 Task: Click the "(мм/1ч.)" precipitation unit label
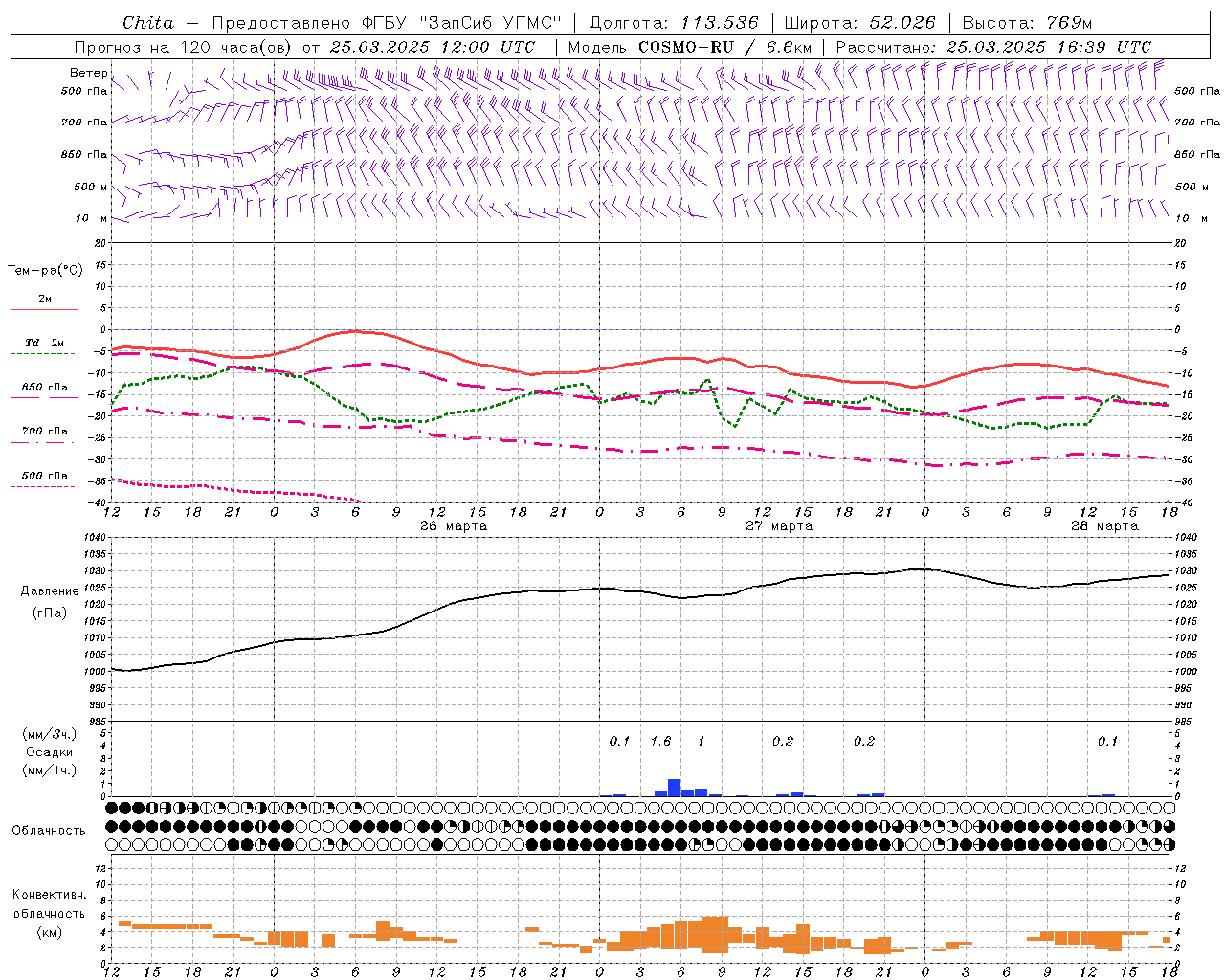(50, 771)
